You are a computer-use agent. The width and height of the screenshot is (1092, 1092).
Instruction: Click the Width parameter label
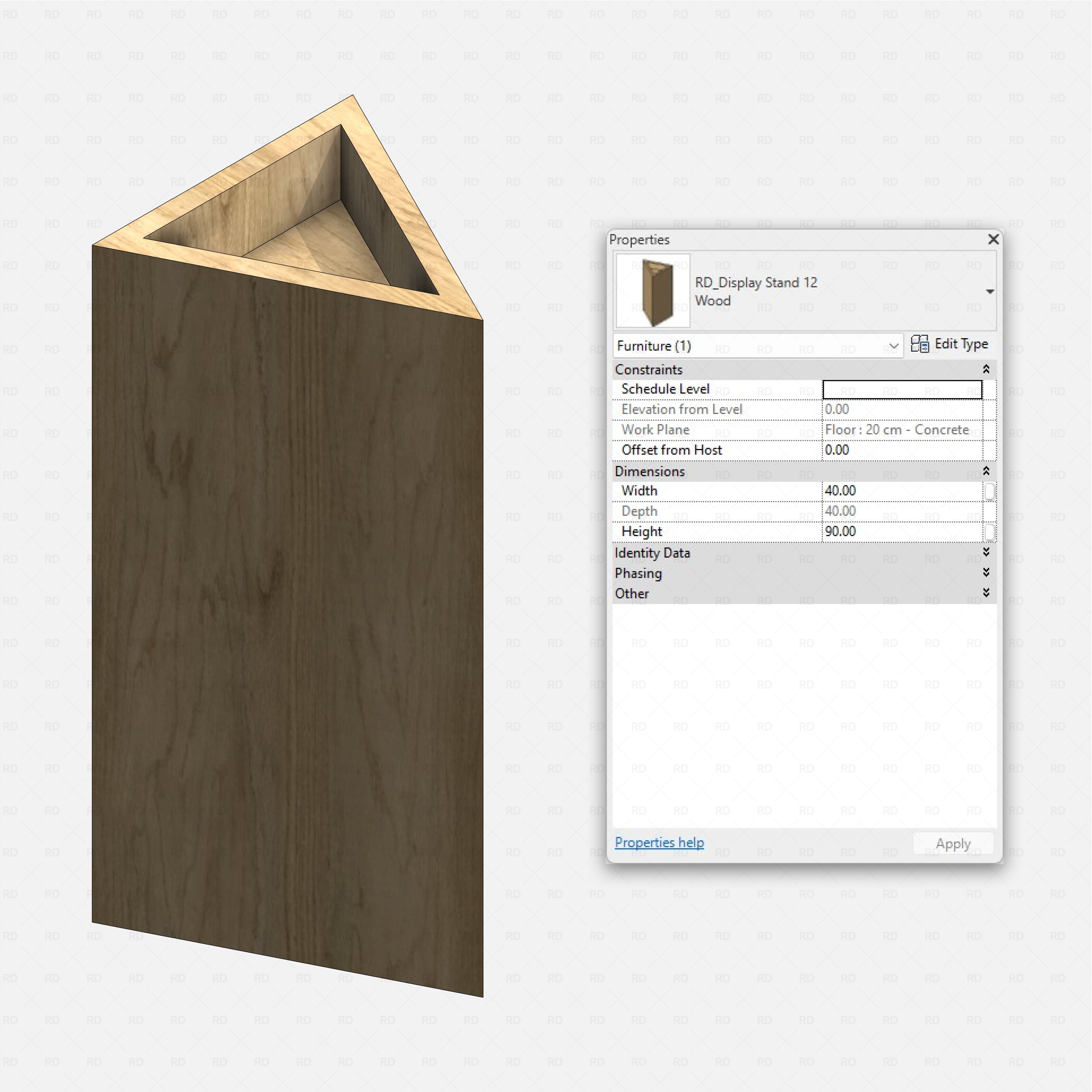coord(639,491)
